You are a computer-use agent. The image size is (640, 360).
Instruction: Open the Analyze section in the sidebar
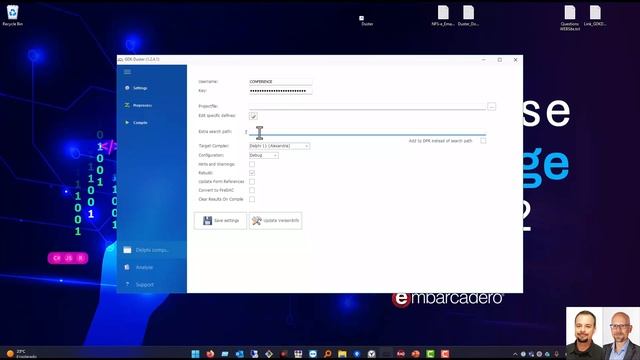click(152, 267)
